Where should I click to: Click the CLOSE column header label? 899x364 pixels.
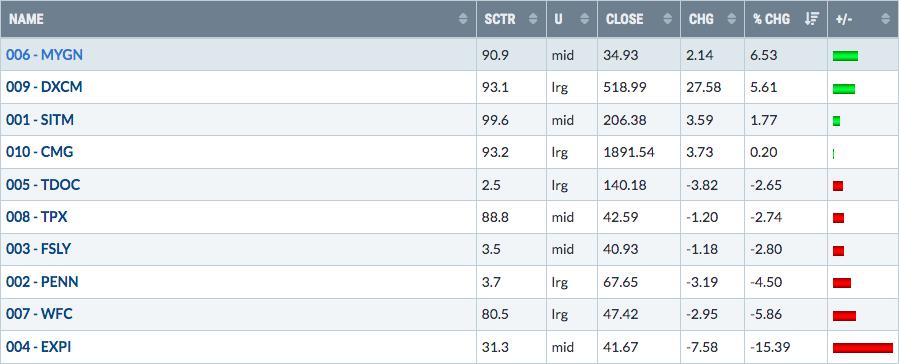click(624, 19)
